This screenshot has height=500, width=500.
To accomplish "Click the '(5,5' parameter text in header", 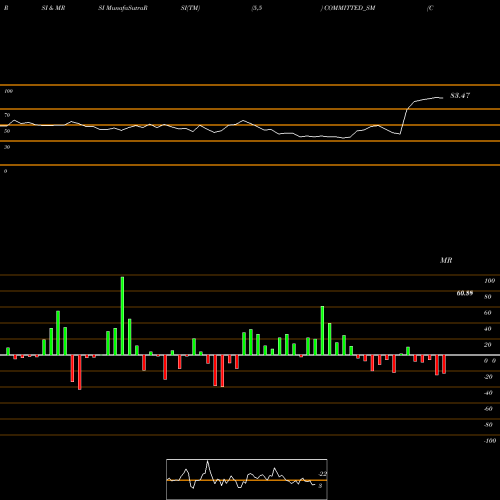I will point(257,8).
